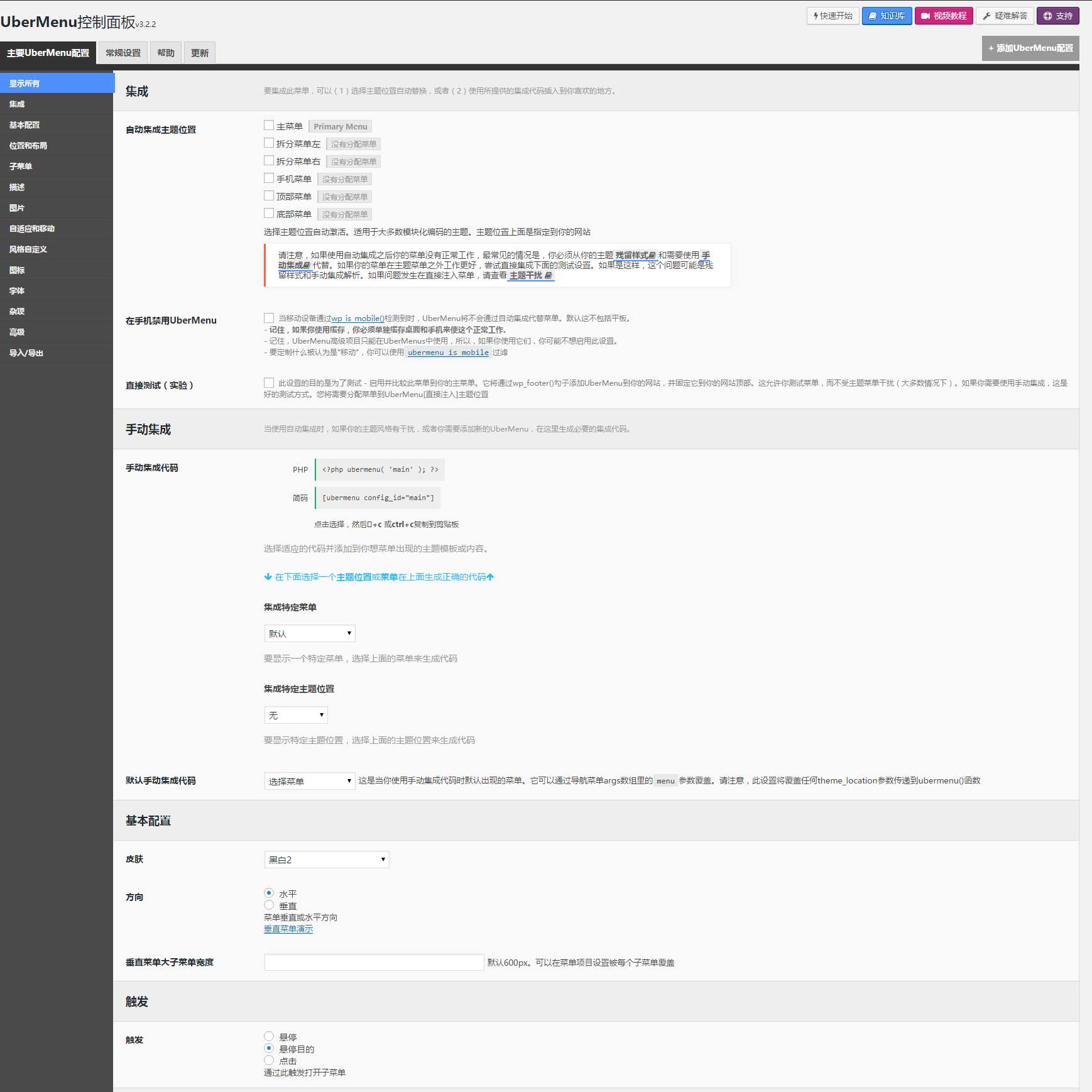Open the 疑难解答 troubleshooting button
This screenshot has width=1092, height=1092.
click(1005, 16)
